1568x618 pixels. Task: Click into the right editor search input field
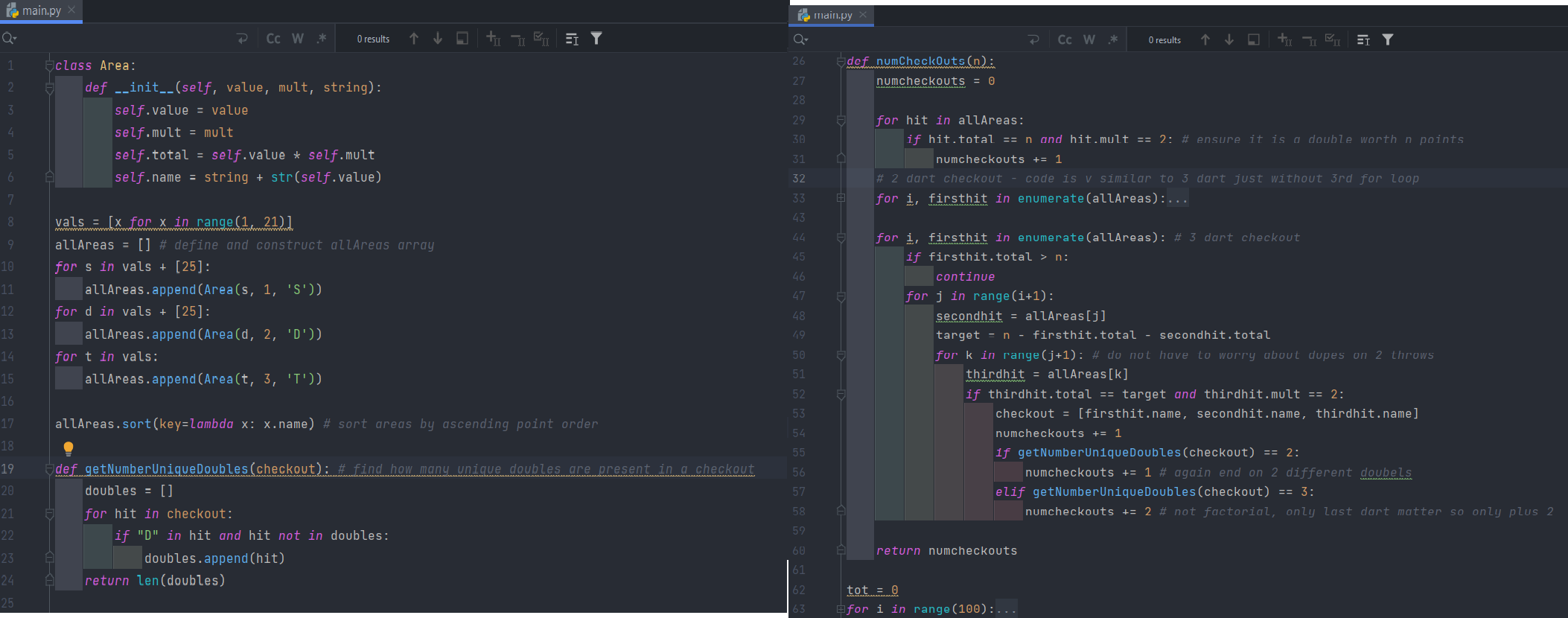[x=916, y=39]
